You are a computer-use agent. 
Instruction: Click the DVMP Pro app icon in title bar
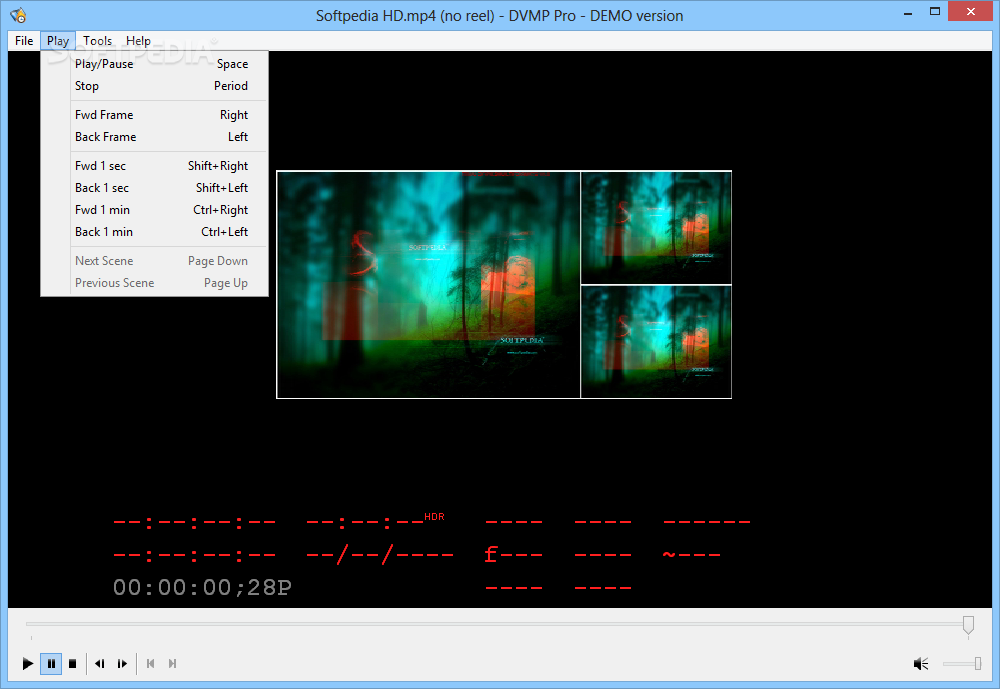click(x=18, y=15)
